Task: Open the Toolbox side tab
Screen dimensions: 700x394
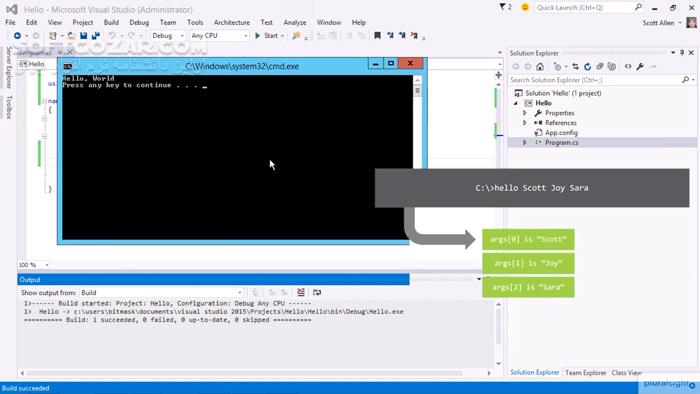Action: click(x=8, y=107)
